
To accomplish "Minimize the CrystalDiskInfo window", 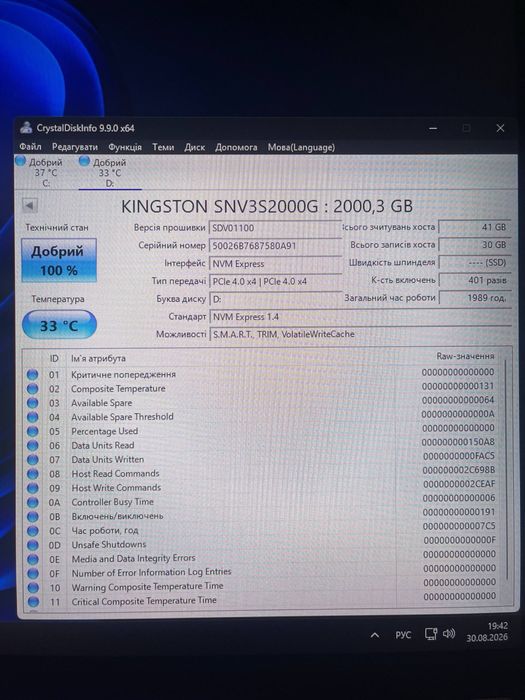I will coord(433,129).
